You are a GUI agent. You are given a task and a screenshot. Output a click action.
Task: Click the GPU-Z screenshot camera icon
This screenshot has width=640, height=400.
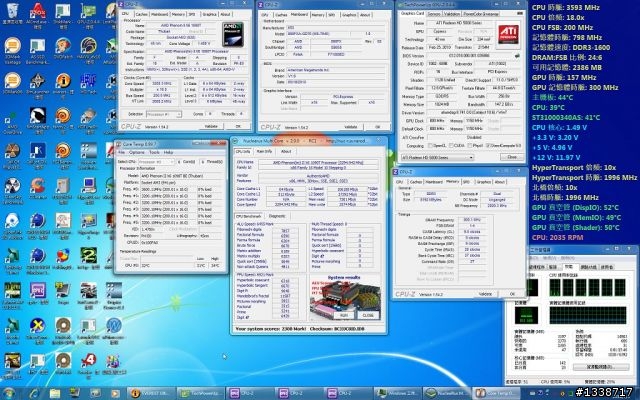[x=520, y=13]
